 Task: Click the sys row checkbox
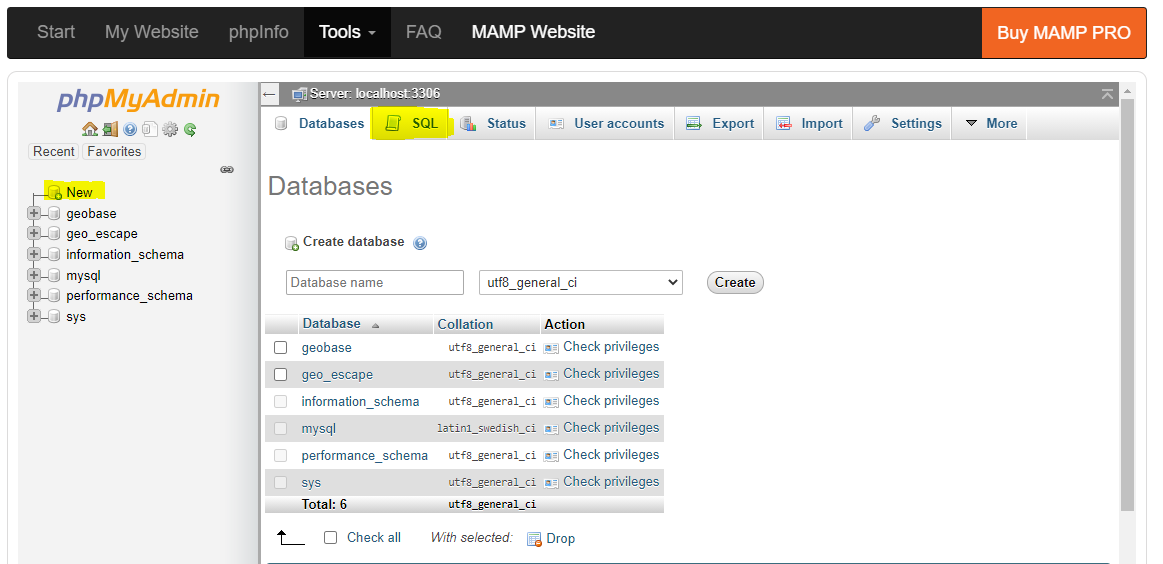pyautogui.click(x=280, y=482)
